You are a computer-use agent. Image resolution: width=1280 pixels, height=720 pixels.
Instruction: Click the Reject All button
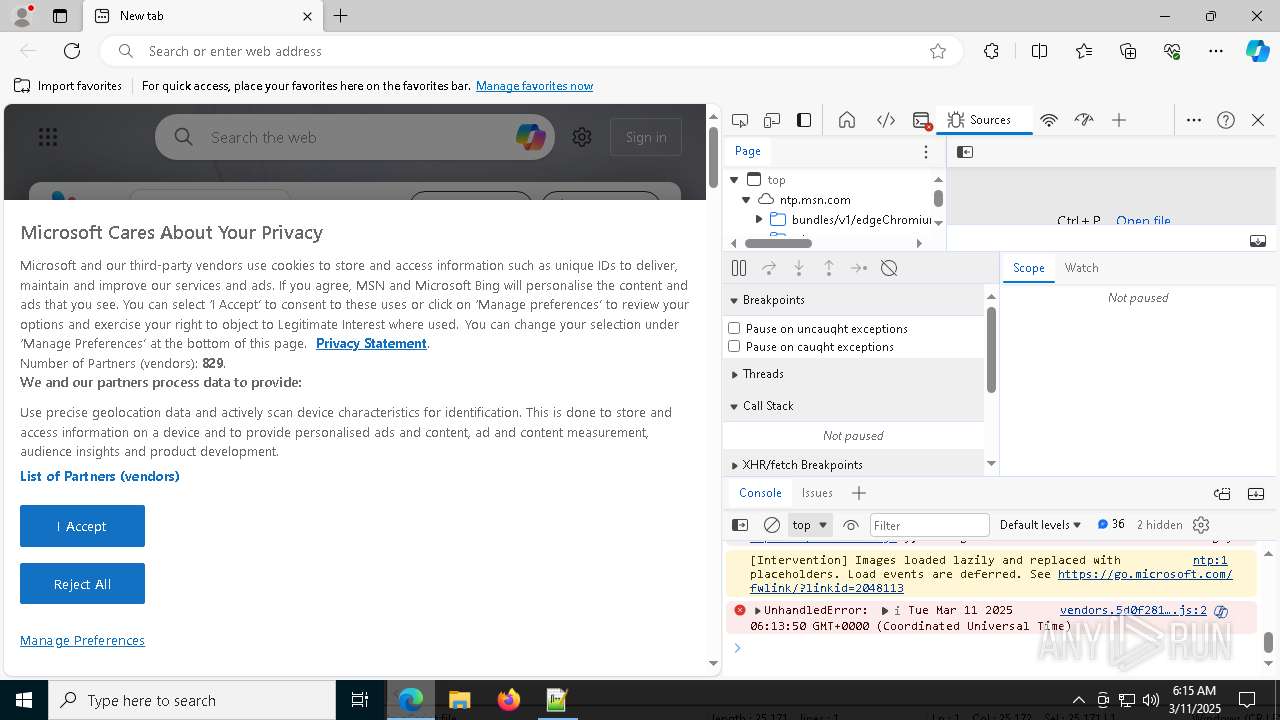coord(82,584)
